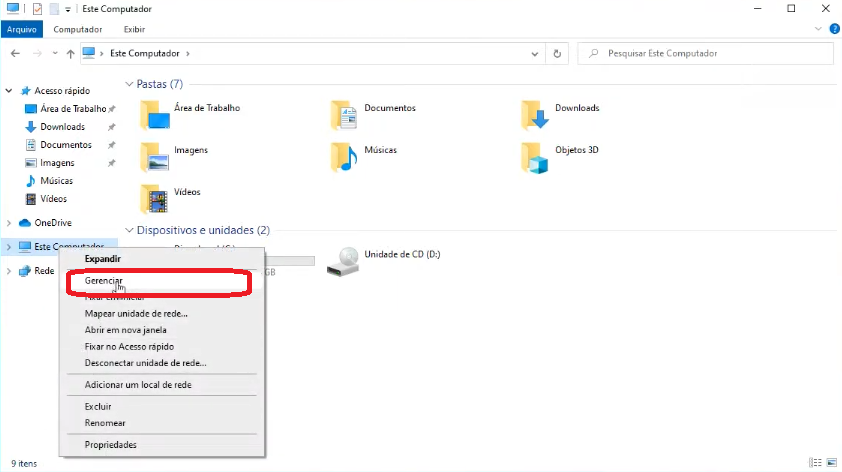Choose Fixar no Acesso rápido
The width and height of the screenshot is (842, 472).
tap(162, 346)
